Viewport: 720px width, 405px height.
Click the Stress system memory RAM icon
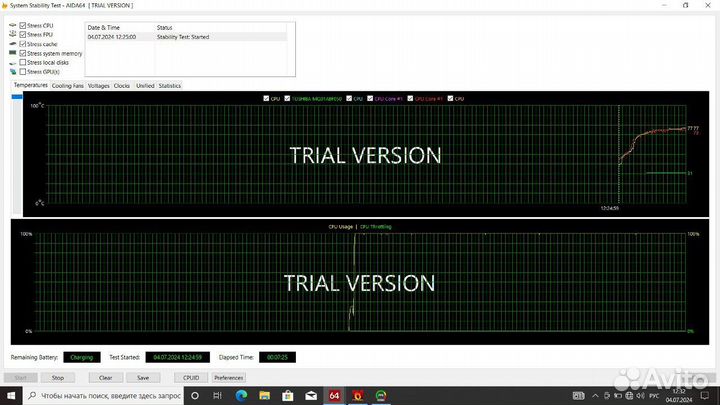coord(12,53)
